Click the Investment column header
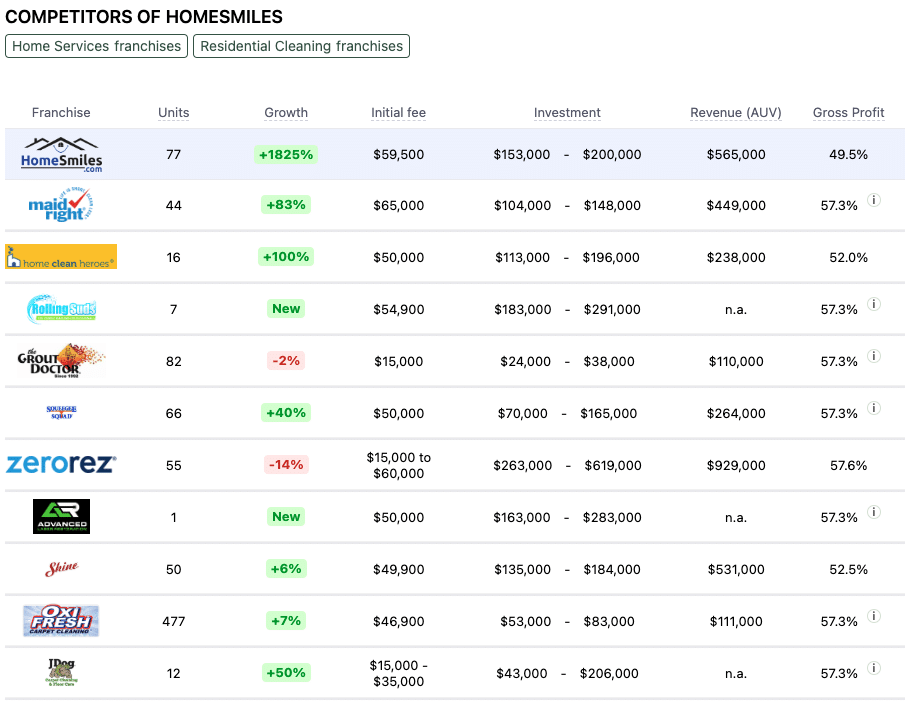912x718 pixels. point(567,112)
